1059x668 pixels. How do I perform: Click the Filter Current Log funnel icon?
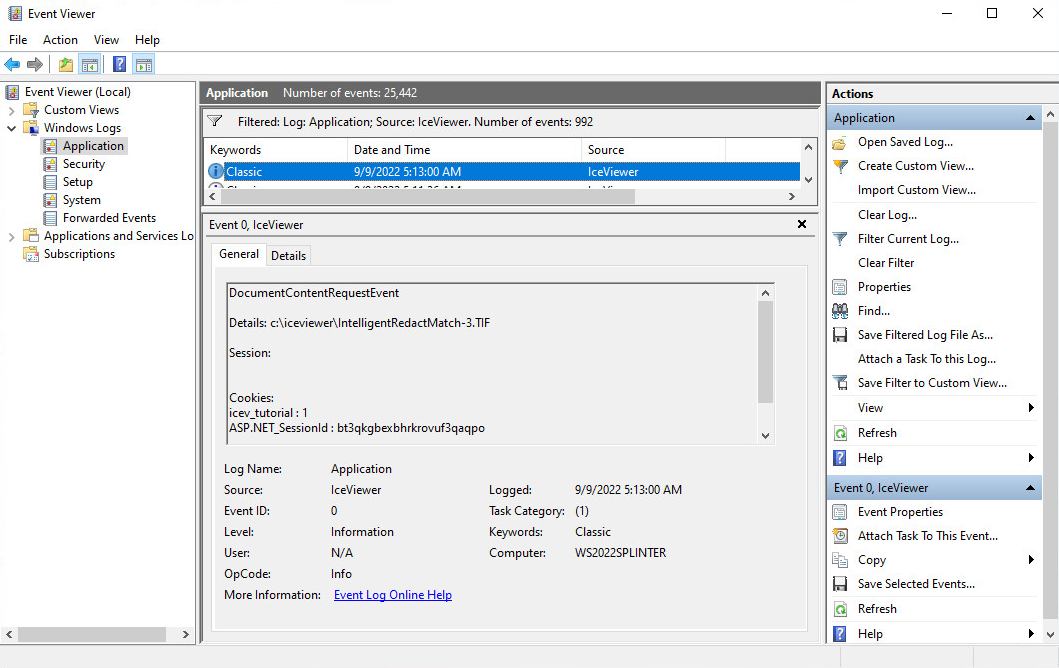(840, 239)
